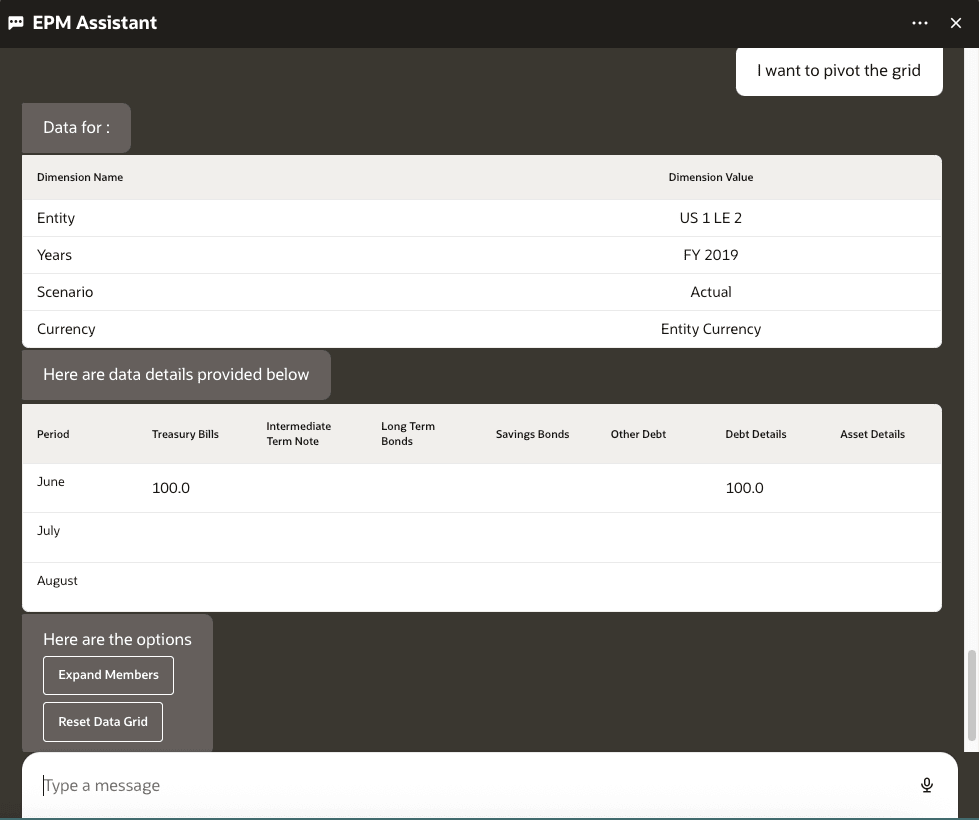Select the Asset Details column header
Image resolution: width=979 pixels, height=820 pixels.
point(872,434)
